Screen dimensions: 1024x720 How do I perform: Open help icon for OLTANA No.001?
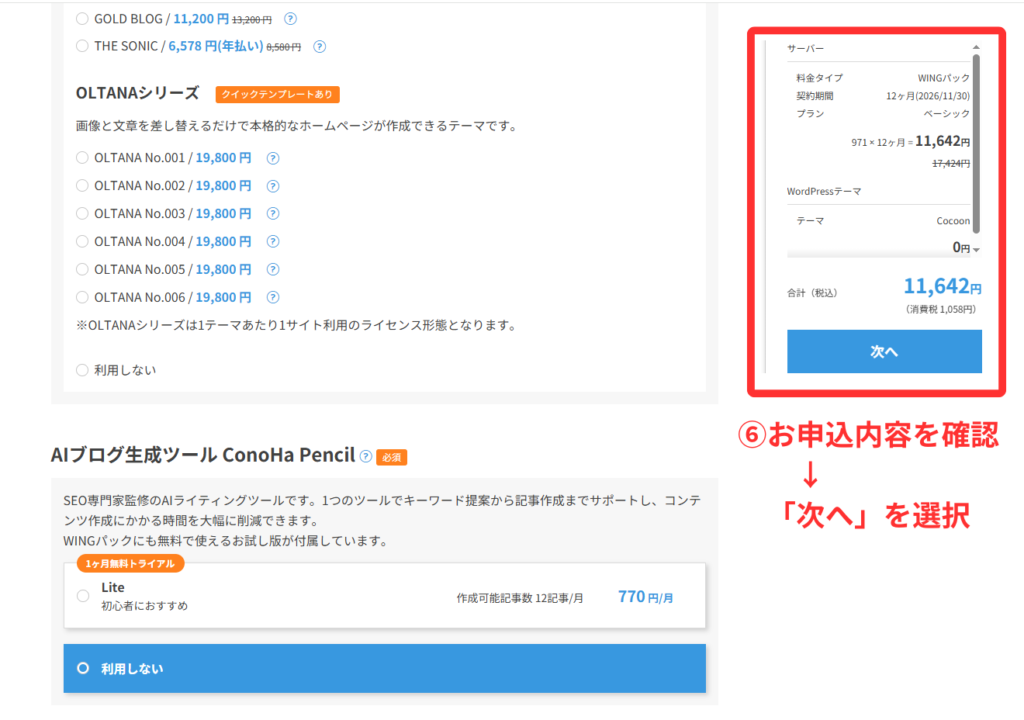(x=273, y=158)
